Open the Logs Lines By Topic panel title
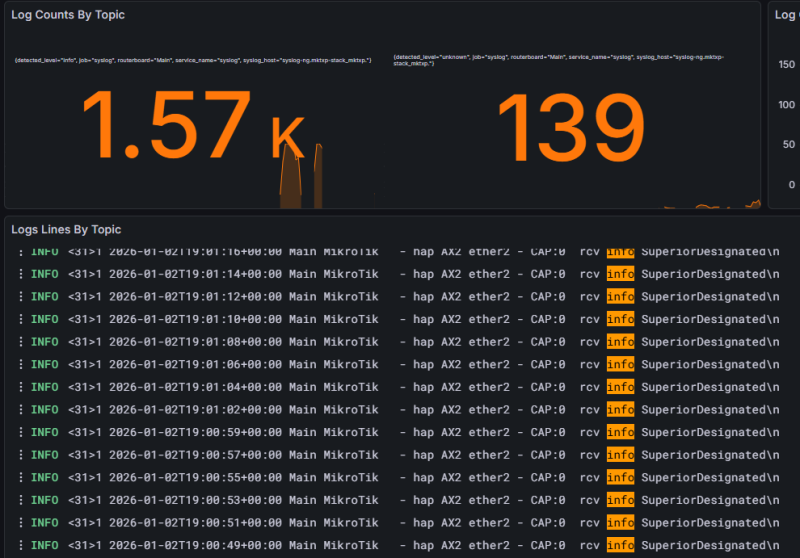Image resolution: width=800 pixels, height=558 pixels. (x=66, y=230)
